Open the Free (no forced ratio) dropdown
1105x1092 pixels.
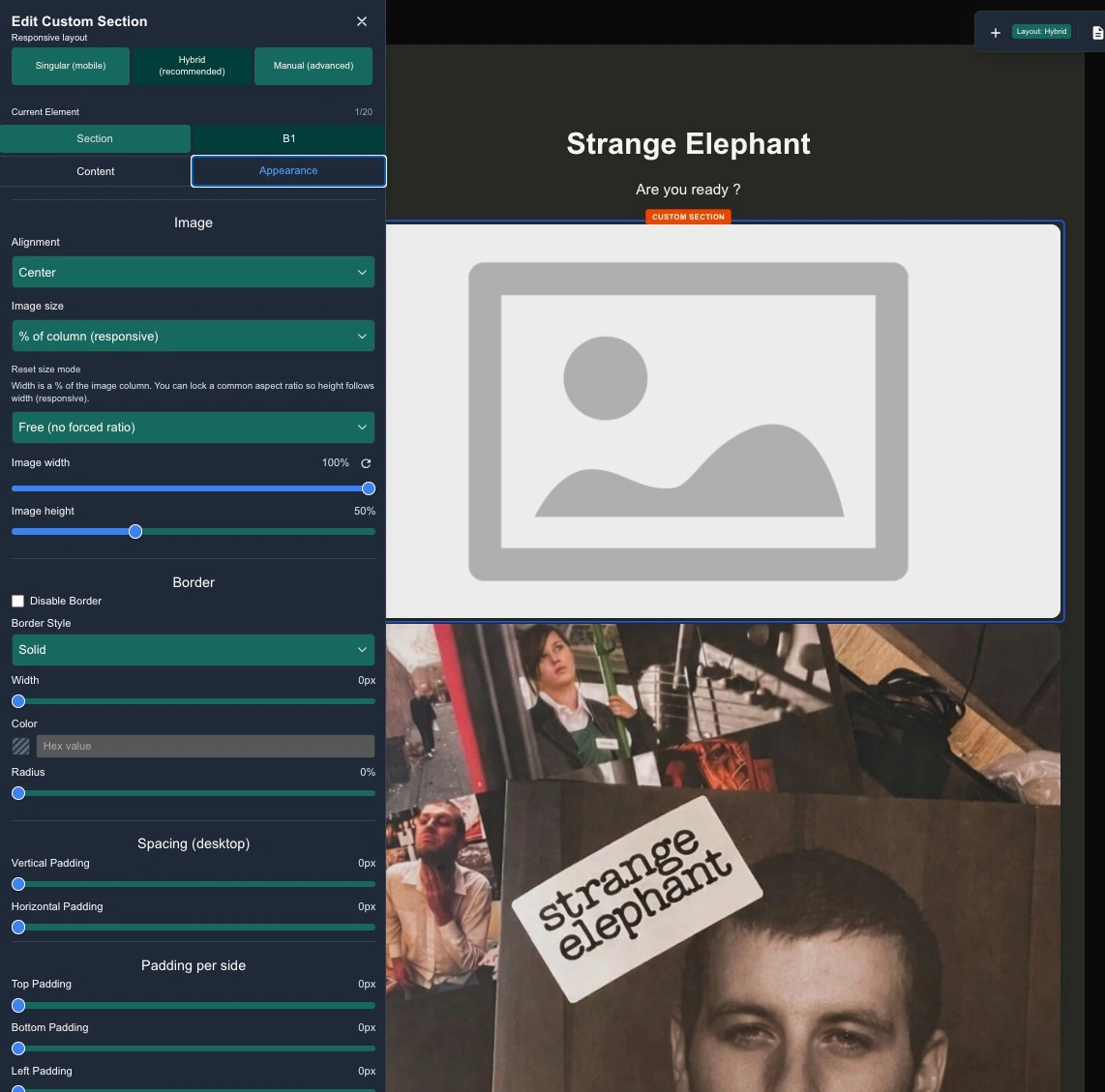193,428
